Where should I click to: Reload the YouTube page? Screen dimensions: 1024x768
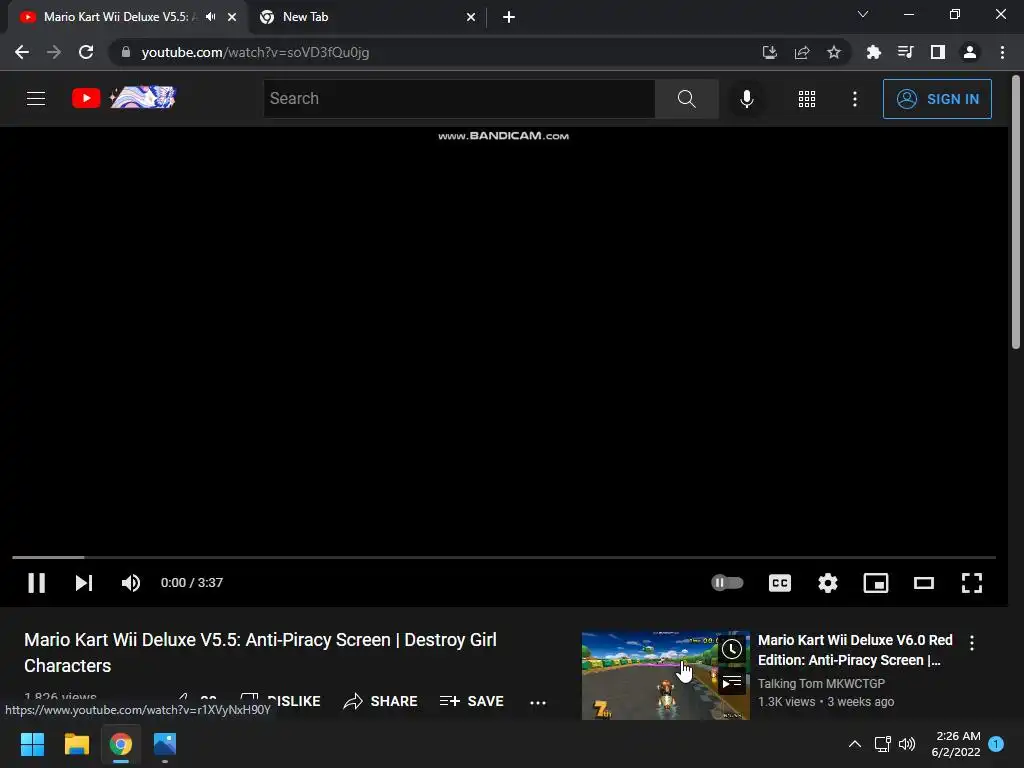pyautogui.click(x=86, y=52)
